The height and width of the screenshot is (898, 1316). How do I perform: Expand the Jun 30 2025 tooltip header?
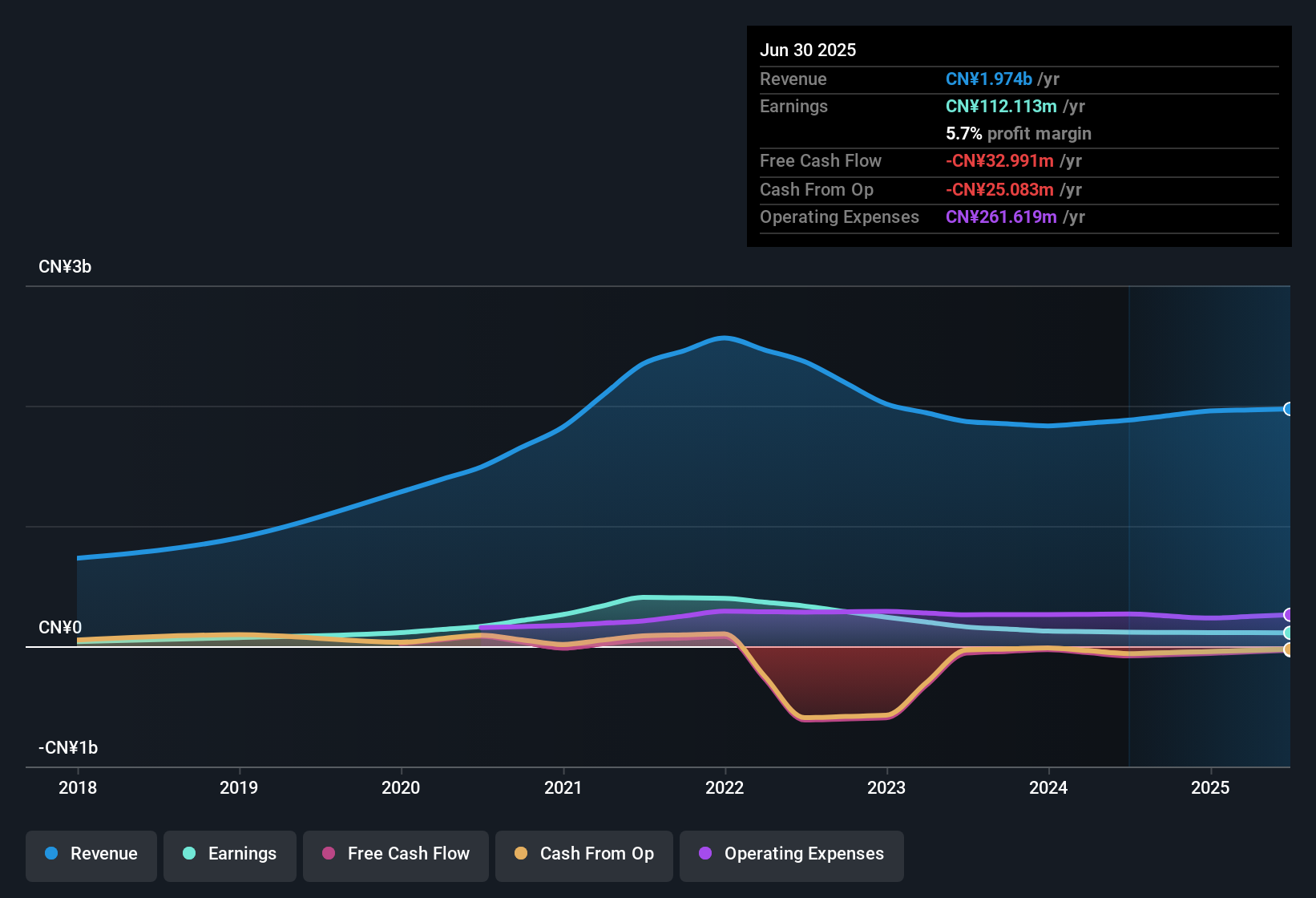[809, 50]
